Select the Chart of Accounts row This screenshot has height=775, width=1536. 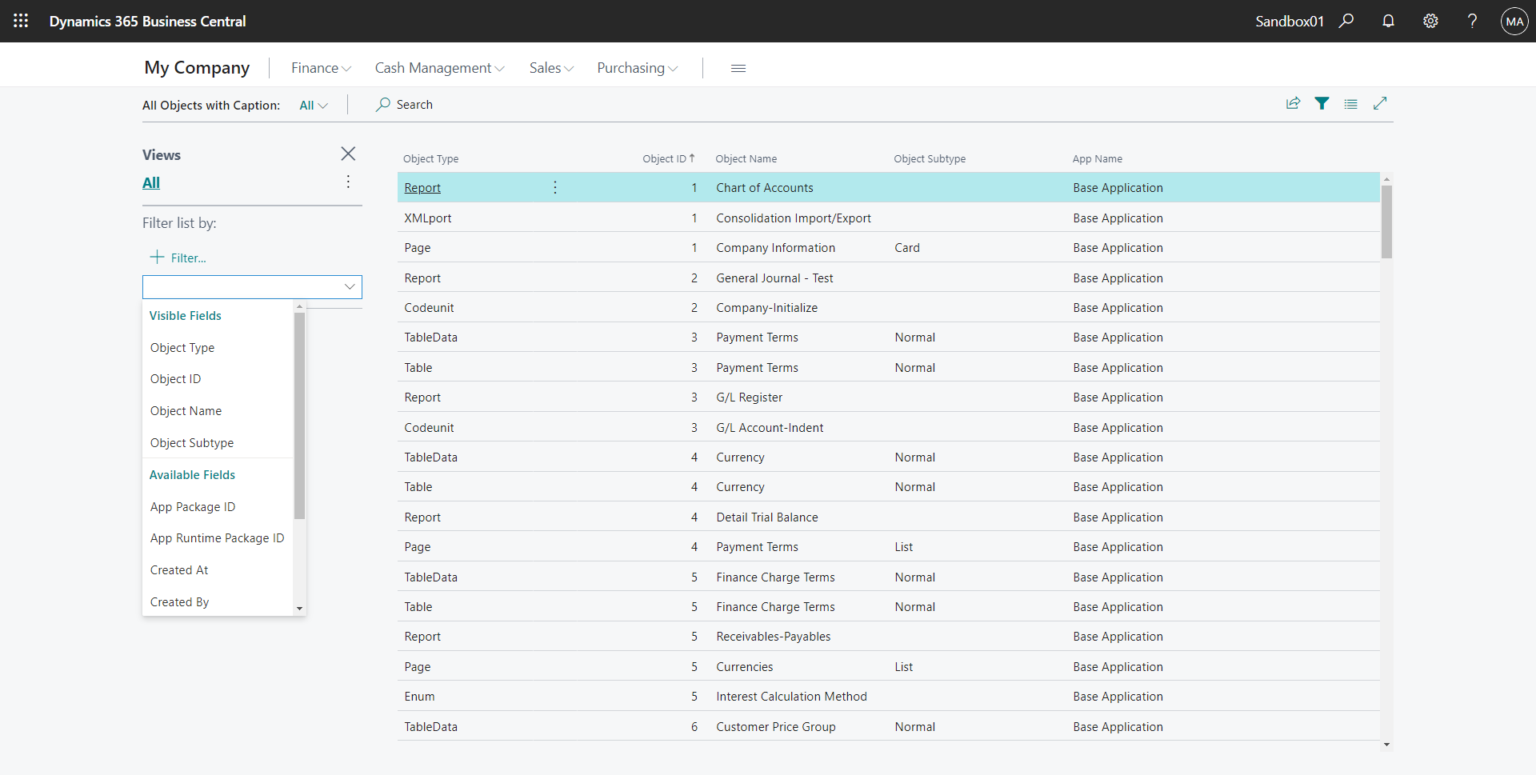[x=764, y=187]
